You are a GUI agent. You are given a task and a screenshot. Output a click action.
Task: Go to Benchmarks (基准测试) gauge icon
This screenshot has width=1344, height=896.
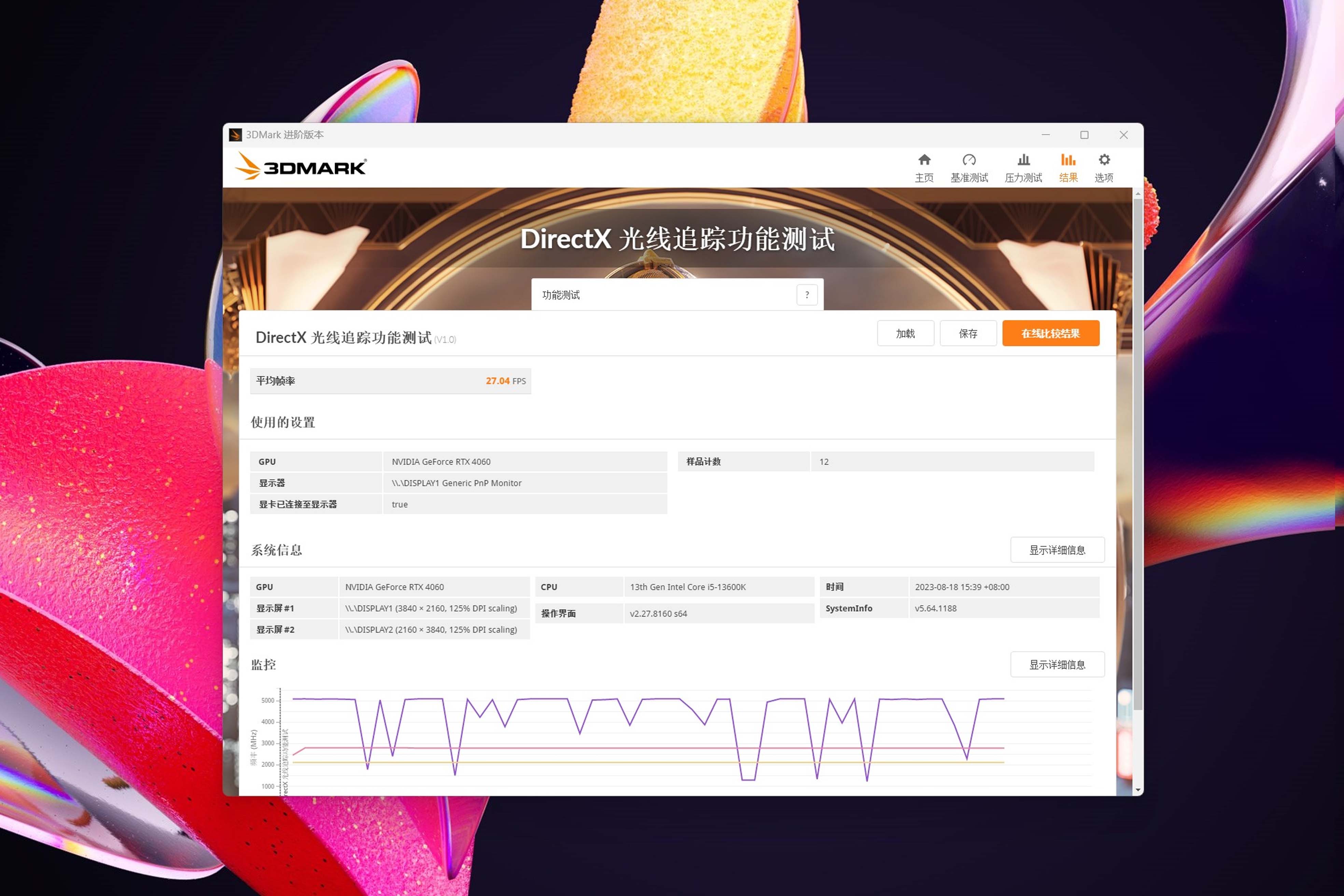click(x=969, y=160)
